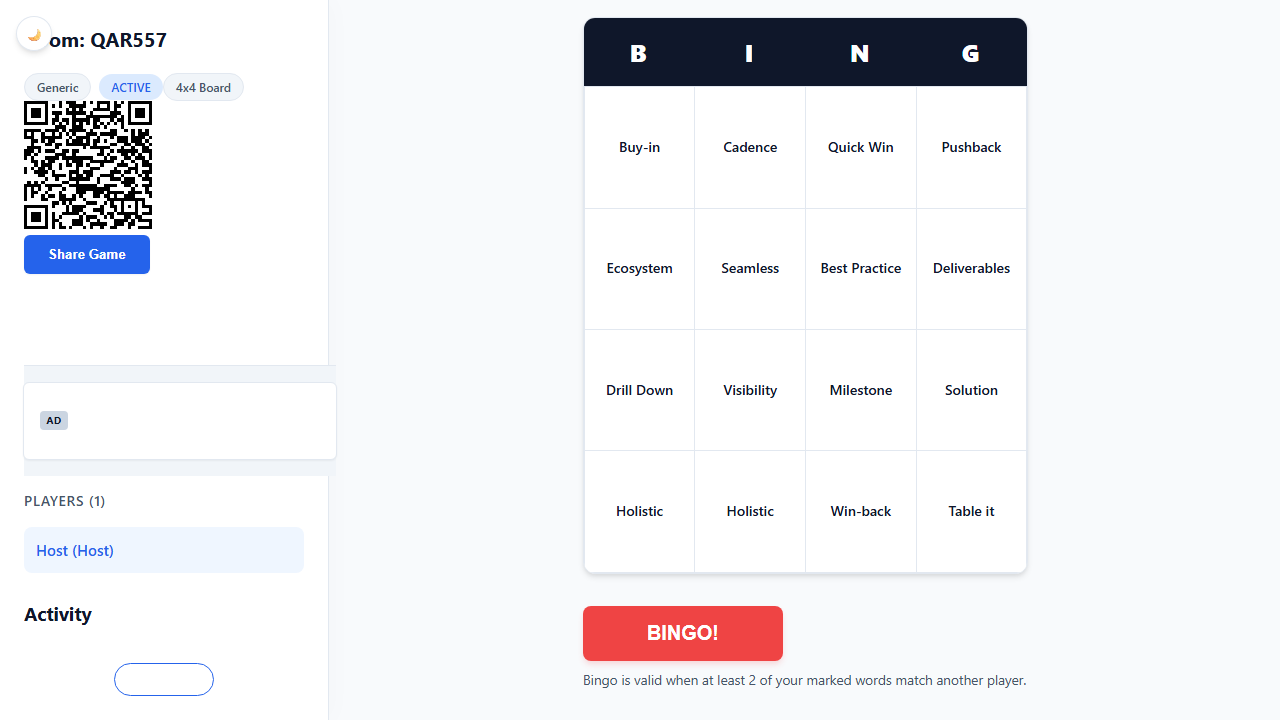Mark the Win-back square
1280x720 pixels.
click(x=860, y=511)
